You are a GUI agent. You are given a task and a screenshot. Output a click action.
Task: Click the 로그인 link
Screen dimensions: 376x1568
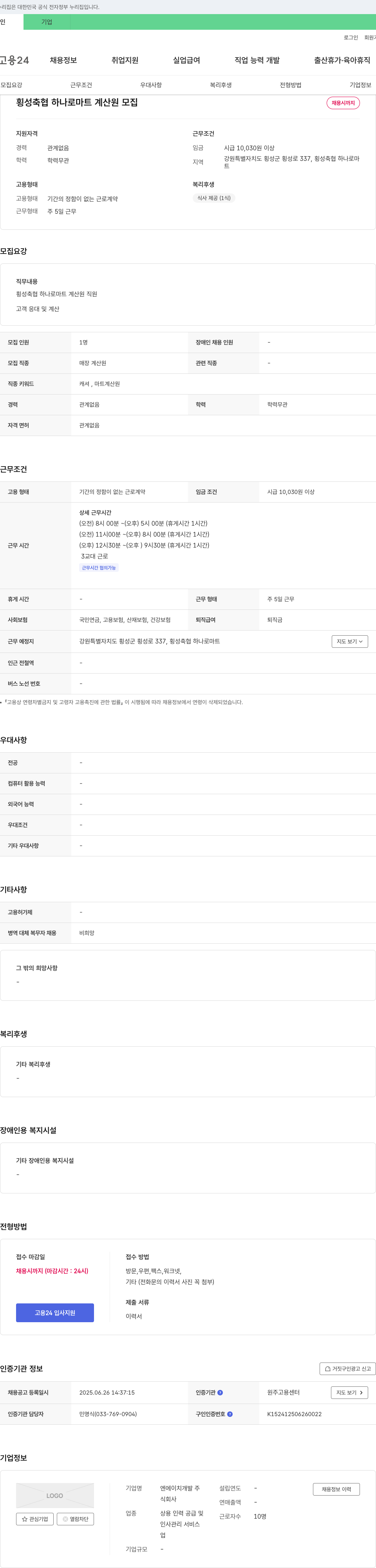(351, 38)
